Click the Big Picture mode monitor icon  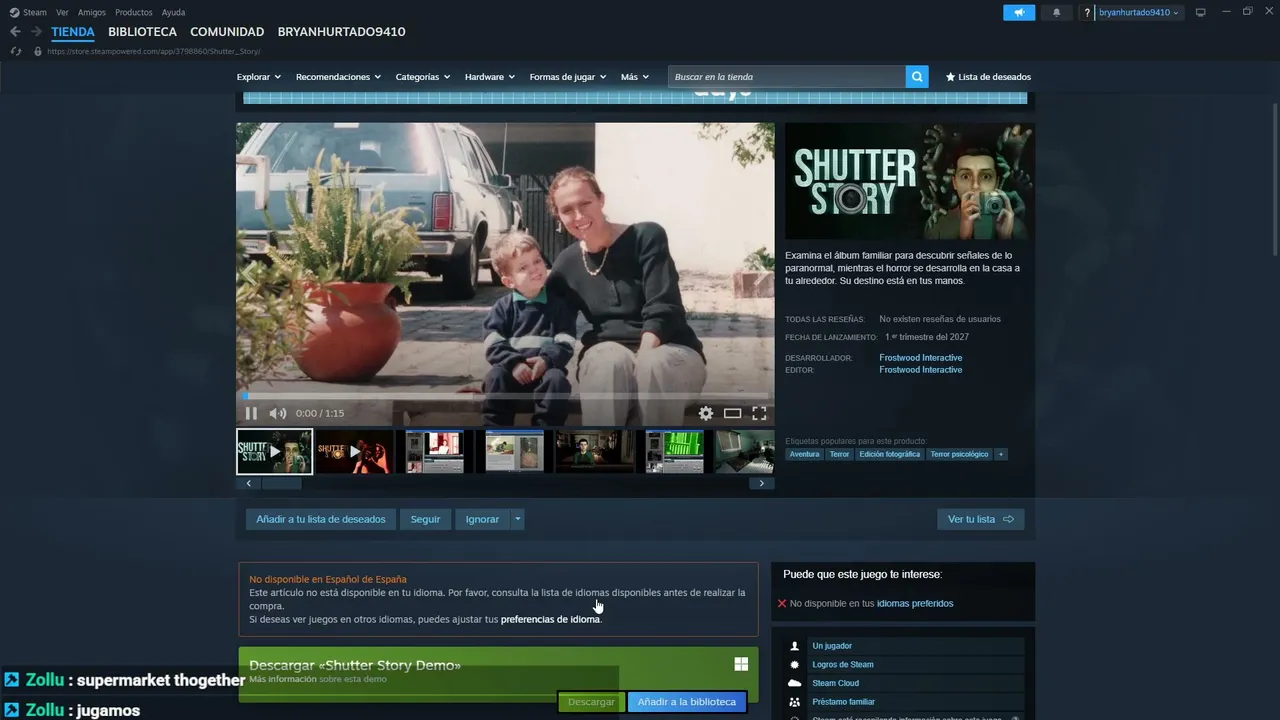1201,12
